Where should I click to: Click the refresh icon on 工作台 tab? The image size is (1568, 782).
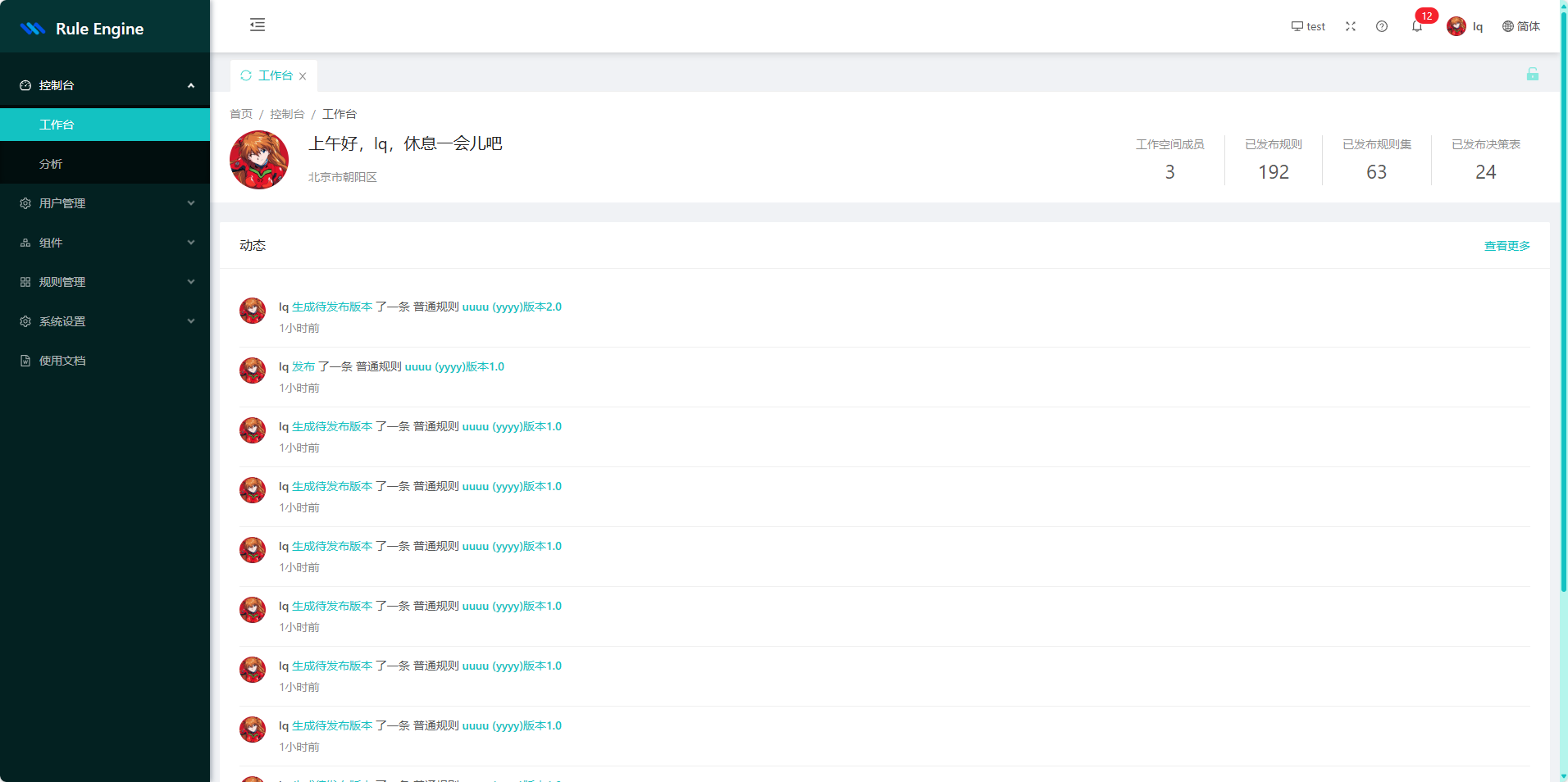click(x=246, y=75)
